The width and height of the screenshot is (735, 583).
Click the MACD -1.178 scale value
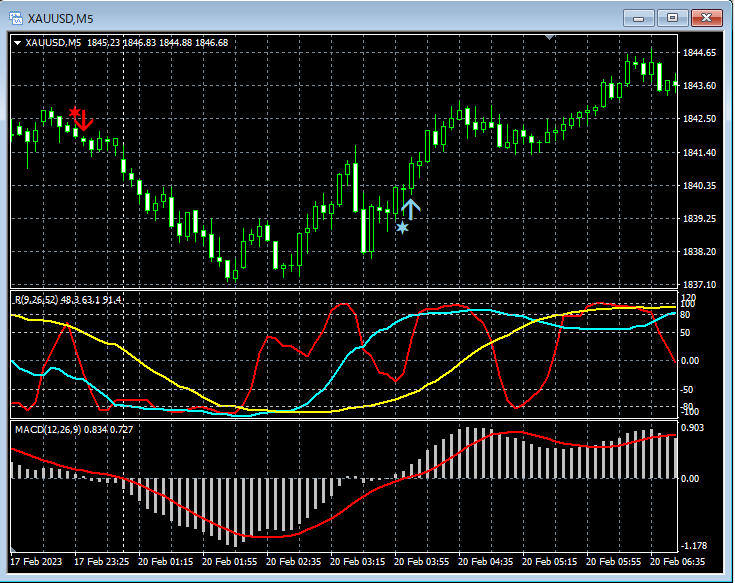click(x=694, y=546)
